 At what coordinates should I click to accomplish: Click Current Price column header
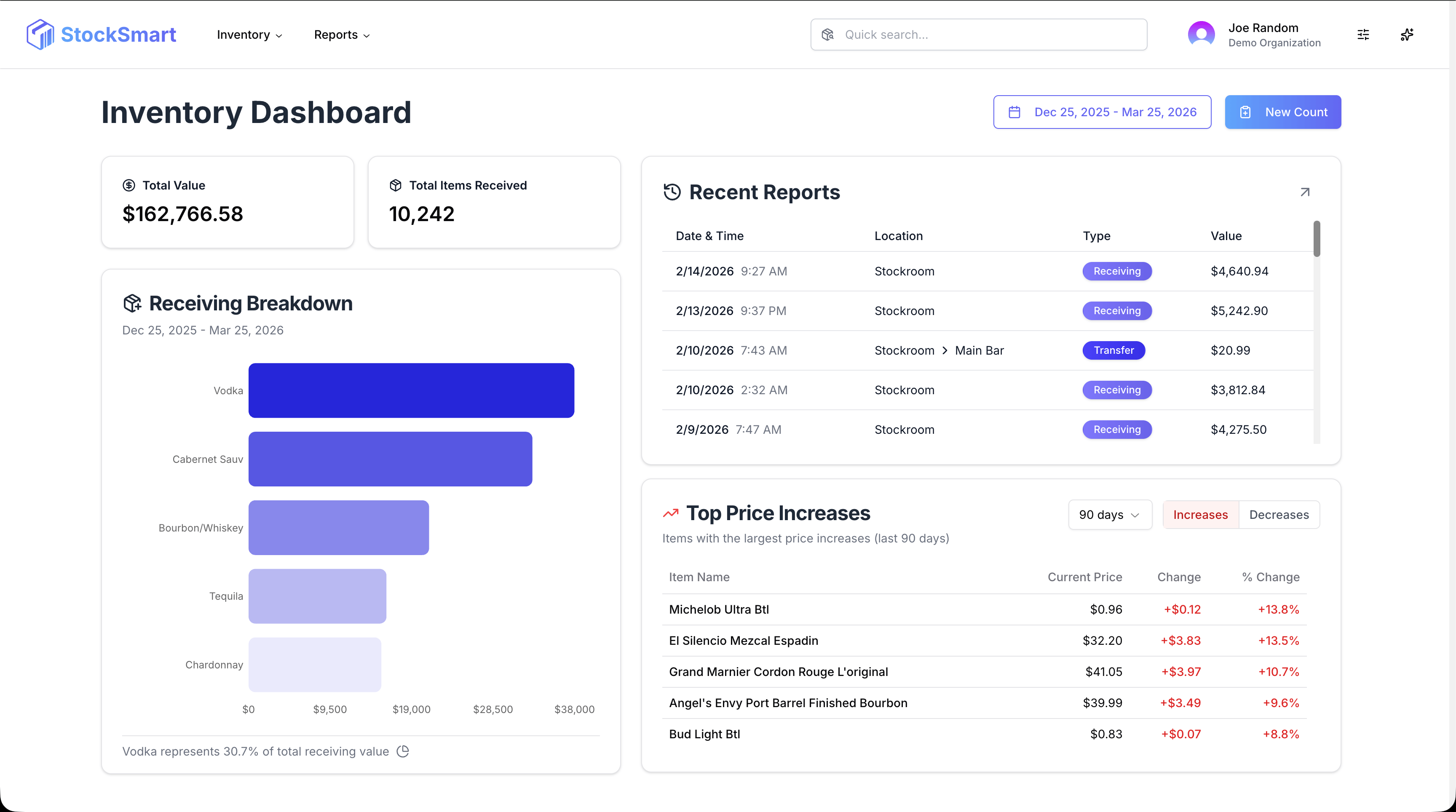[x=1085, y=577]
